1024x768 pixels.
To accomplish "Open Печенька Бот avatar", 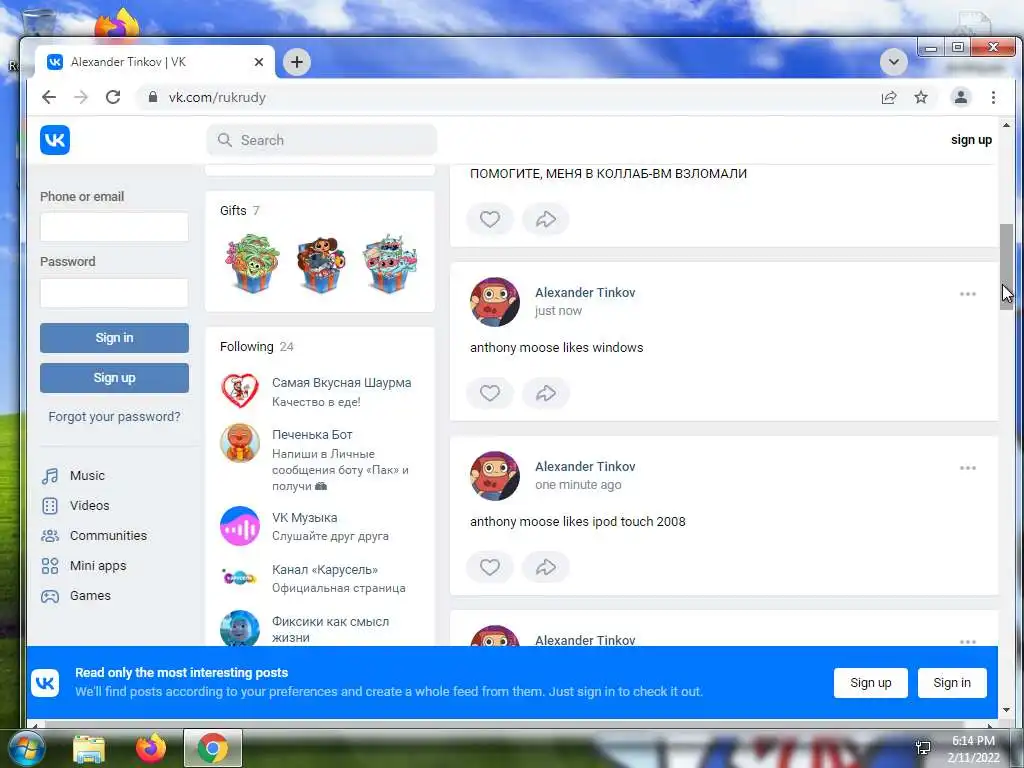I will point(240,443).
